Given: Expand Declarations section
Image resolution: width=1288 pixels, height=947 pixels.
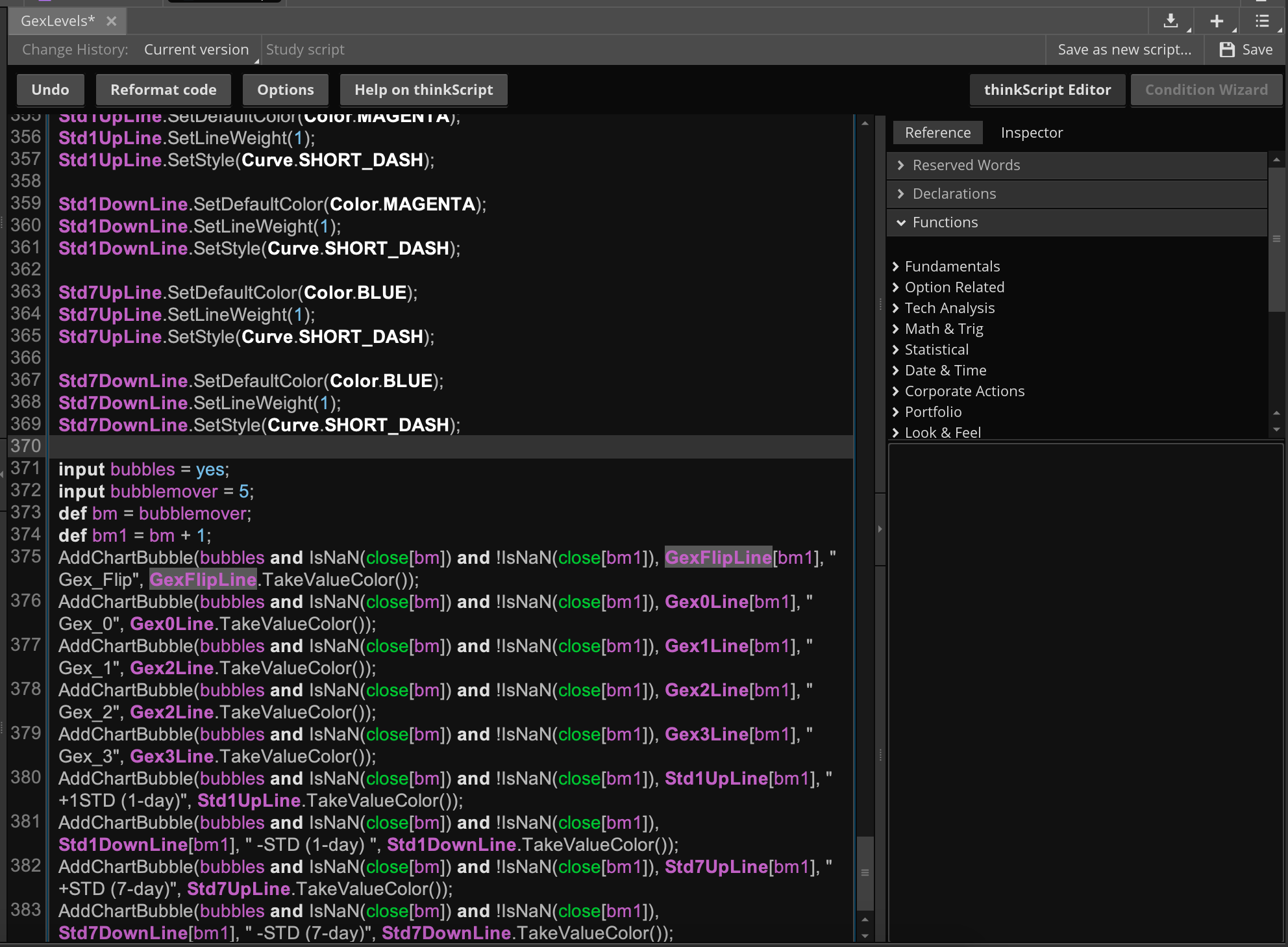Looking at the screenshot, I should click(x=1076, y=194).
